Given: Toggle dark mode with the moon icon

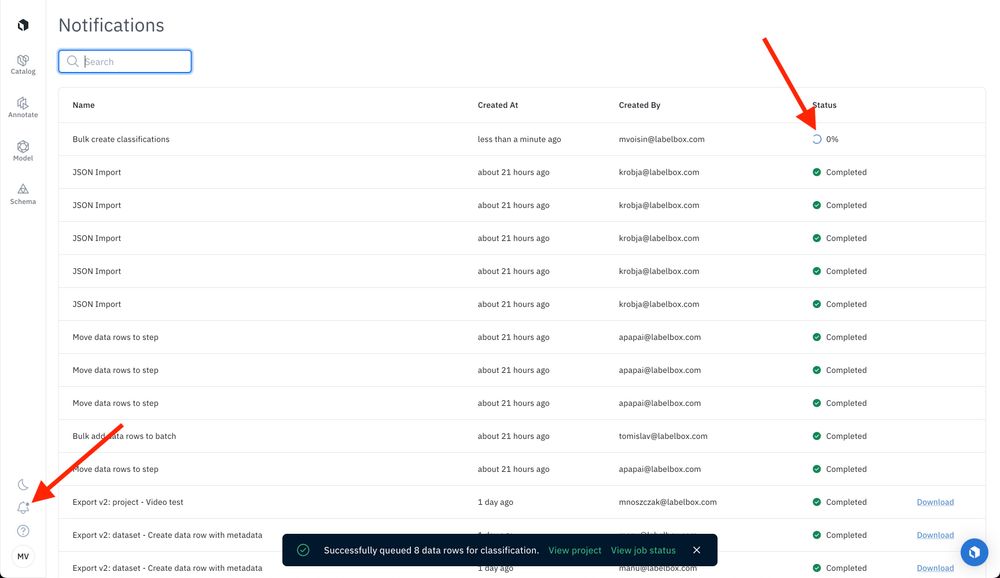Looking at the screenshot, I should tap(21, 485).
